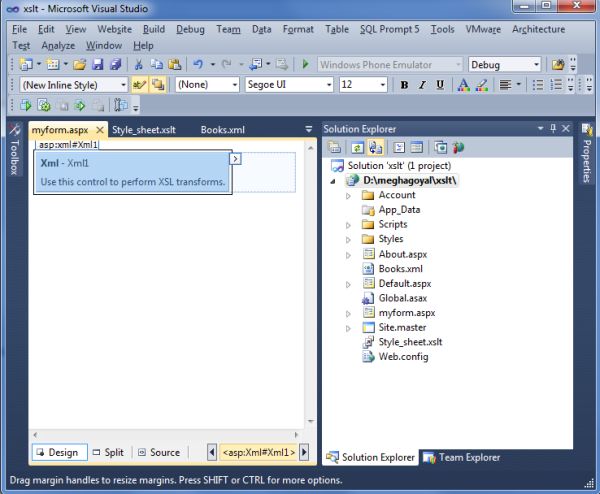The image size is (600, 494).
Task: Click the Solution Explorer Properties icon
Action: point(334,147)
